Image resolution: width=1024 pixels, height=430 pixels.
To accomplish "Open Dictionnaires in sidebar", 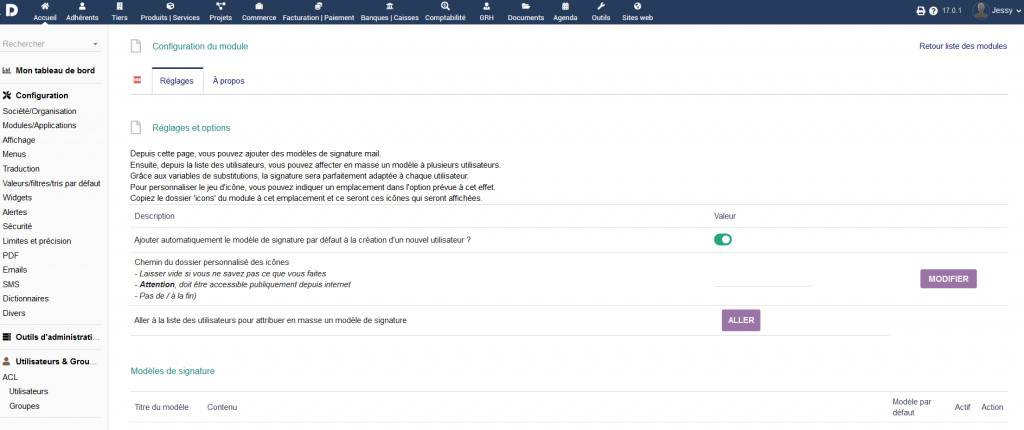I will click(25, 299).
